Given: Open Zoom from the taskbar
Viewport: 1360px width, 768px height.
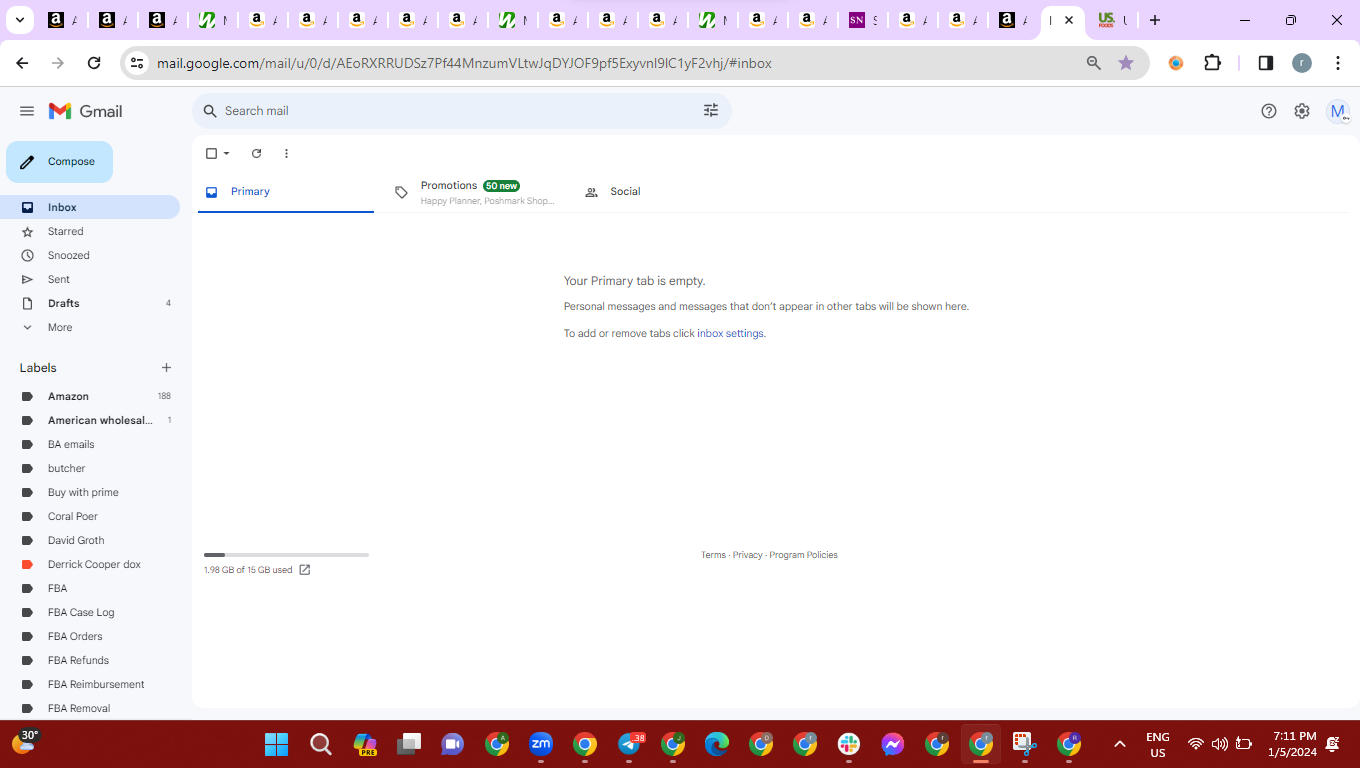Looking at the screenshot, I should 541,744.
